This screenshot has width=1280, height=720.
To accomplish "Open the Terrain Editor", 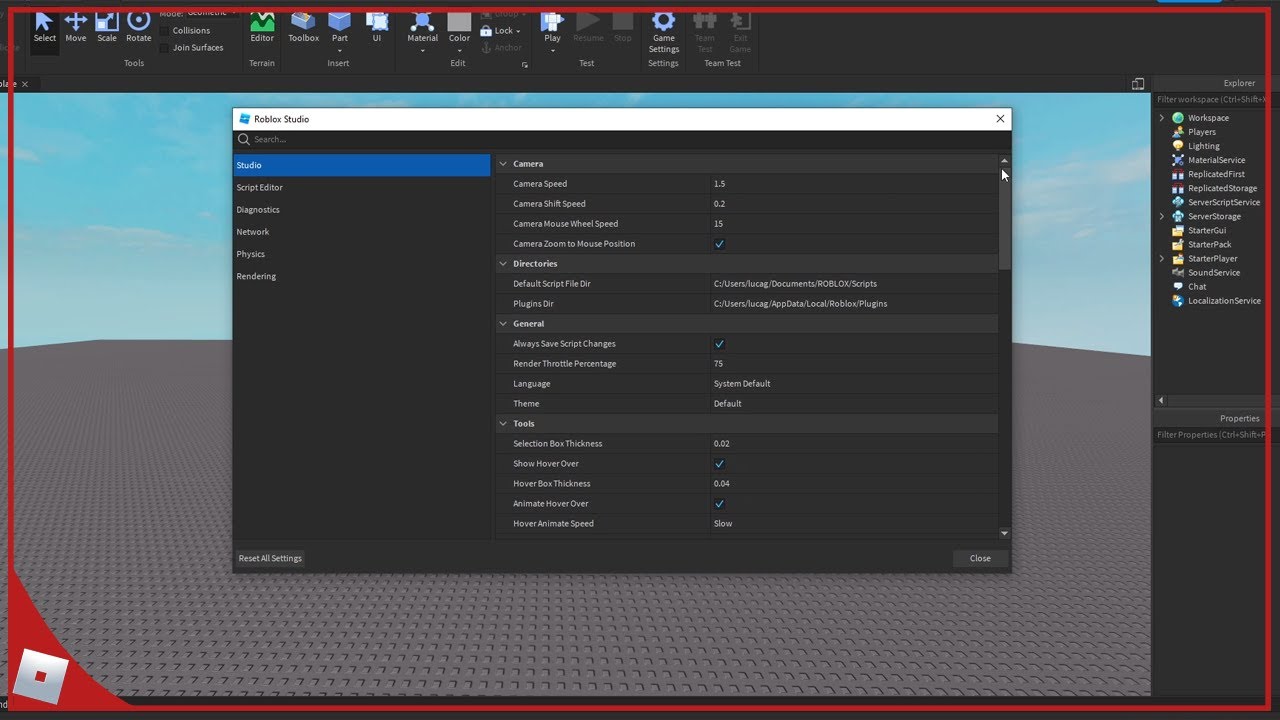I will 262,25.
